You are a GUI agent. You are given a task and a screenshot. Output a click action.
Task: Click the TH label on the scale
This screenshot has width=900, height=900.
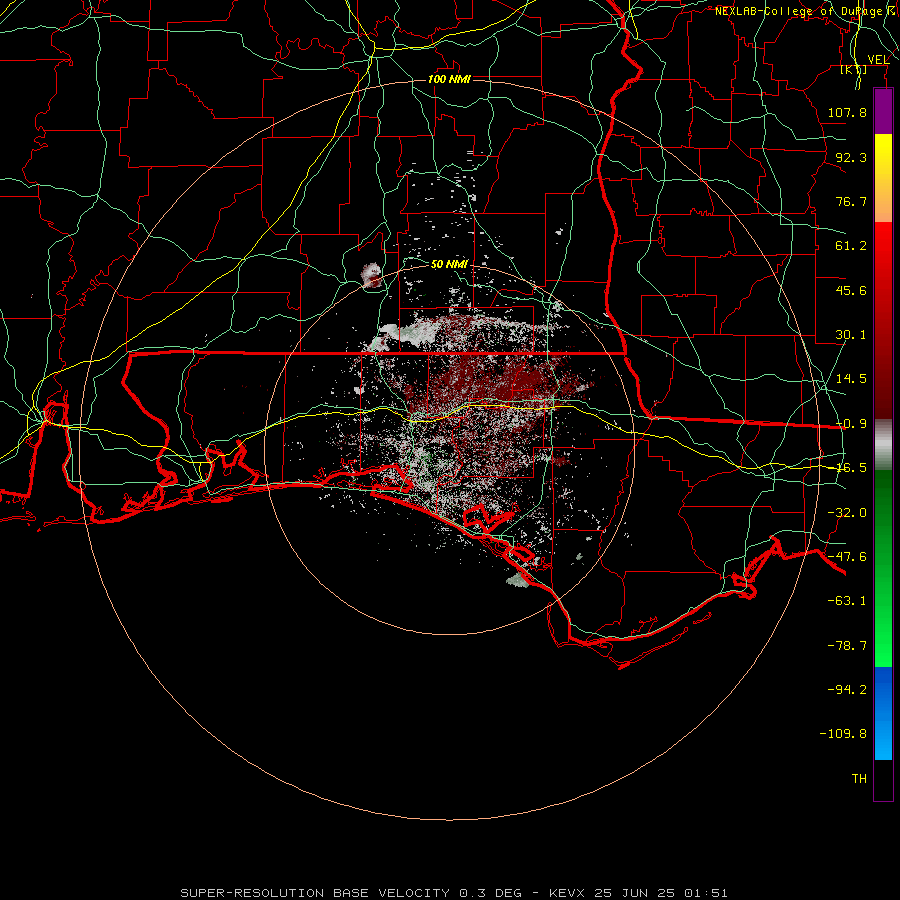859,779
